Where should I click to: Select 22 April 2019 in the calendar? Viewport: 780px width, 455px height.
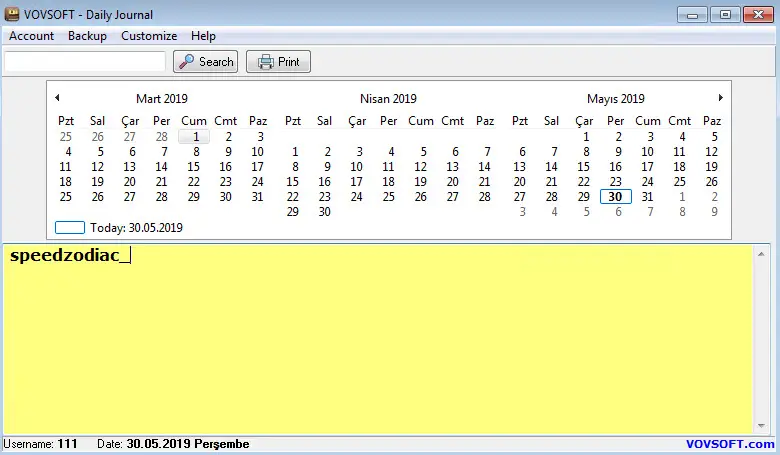292,196
